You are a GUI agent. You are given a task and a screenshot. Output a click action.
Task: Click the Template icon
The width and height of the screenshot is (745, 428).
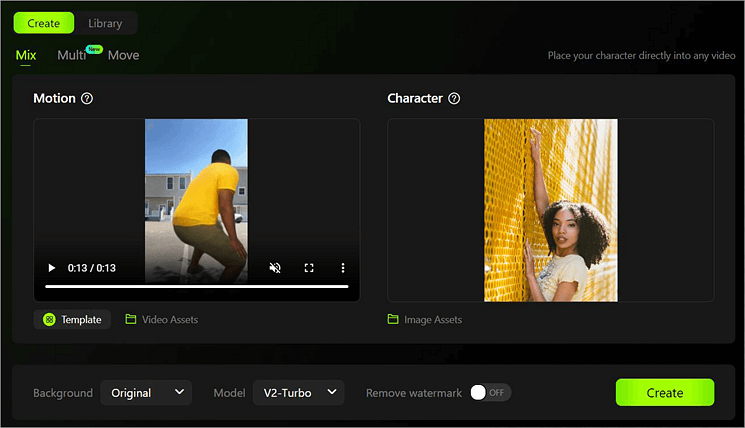tap(49, 320)
